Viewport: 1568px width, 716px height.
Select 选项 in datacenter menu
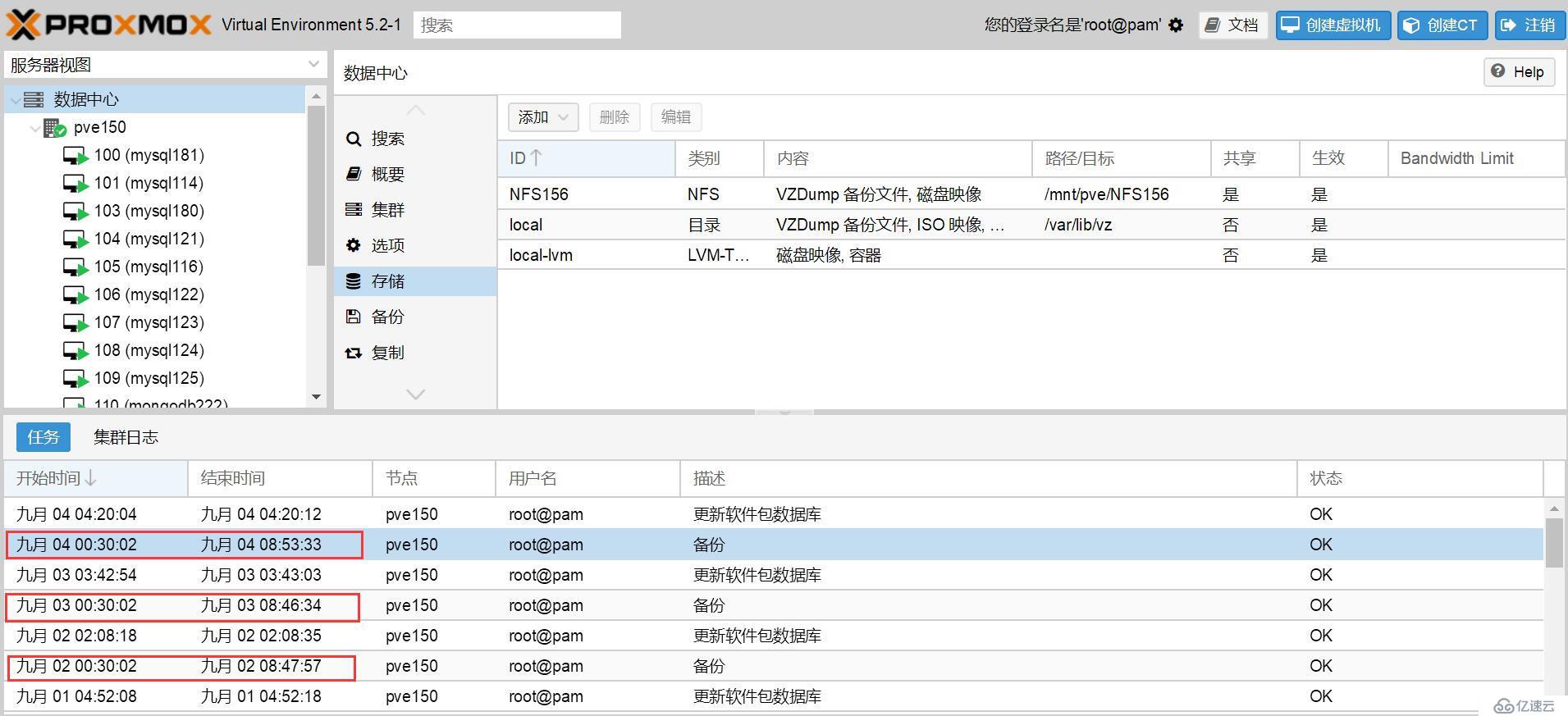(415, 245)
